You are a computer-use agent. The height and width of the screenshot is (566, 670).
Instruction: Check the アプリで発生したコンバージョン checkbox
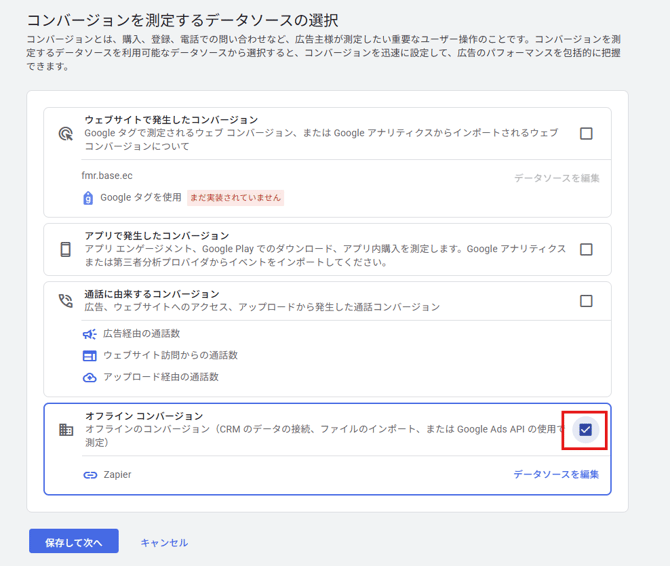coord(586,249)
